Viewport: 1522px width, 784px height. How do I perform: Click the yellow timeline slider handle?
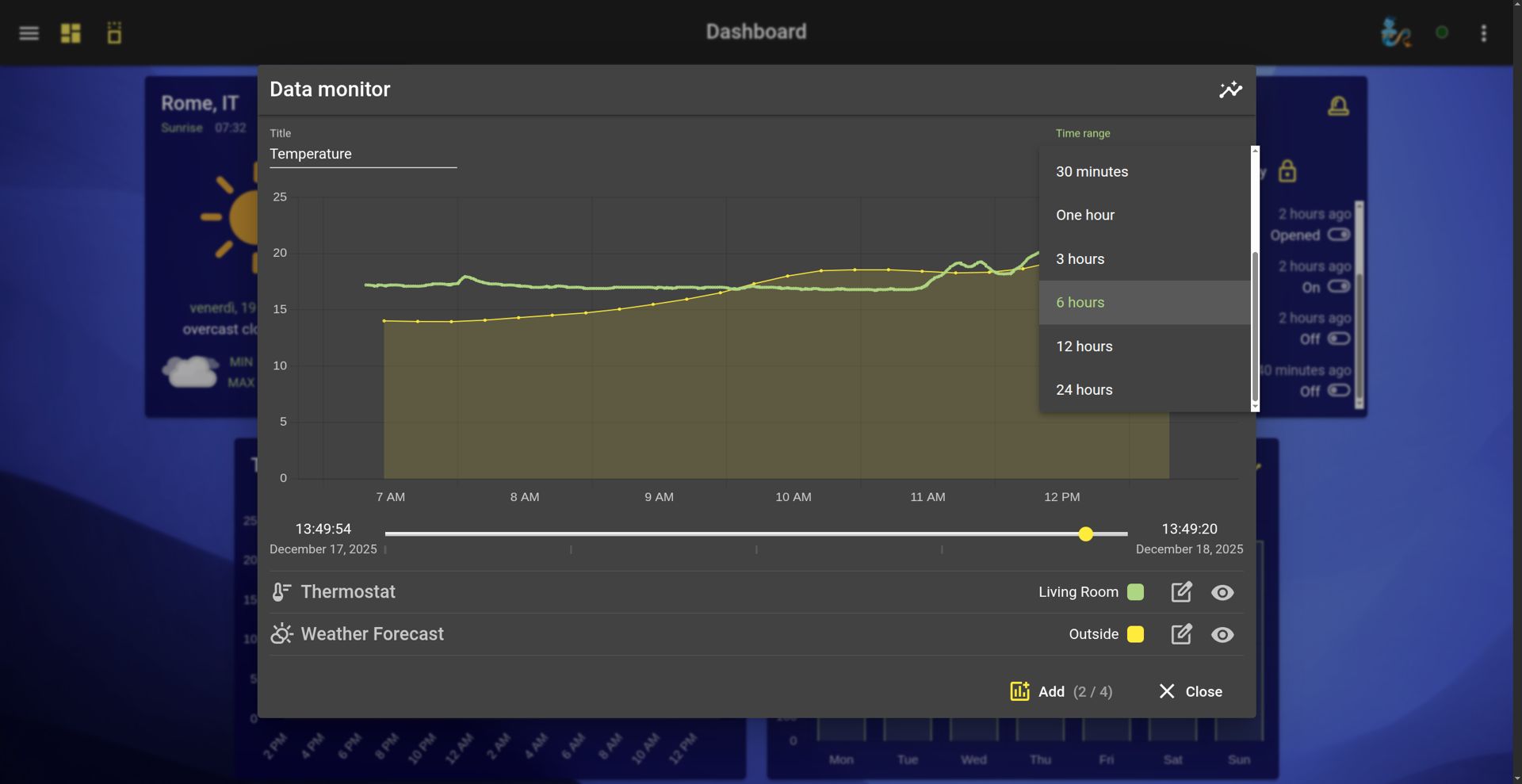point(1086,534)
